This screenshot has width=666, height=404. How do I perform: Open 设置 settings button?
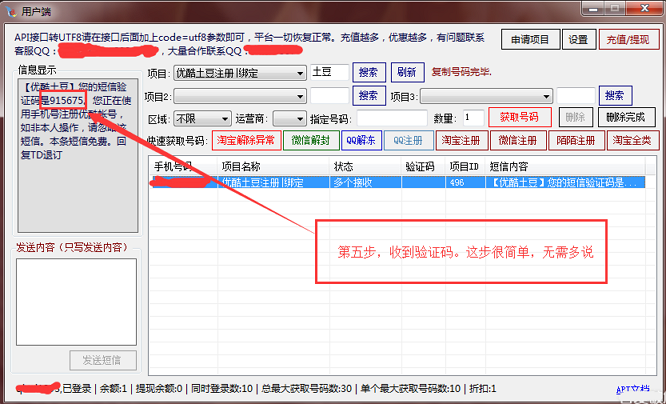[x=579, y=40]
